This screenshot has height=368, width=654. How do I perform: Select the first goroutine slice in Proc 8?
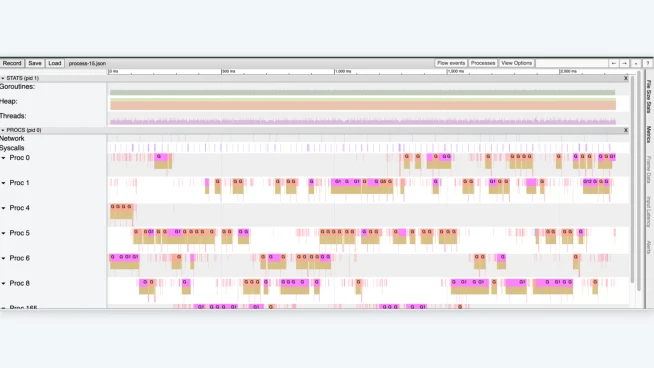pyautogui.click(x=144, y=282)
